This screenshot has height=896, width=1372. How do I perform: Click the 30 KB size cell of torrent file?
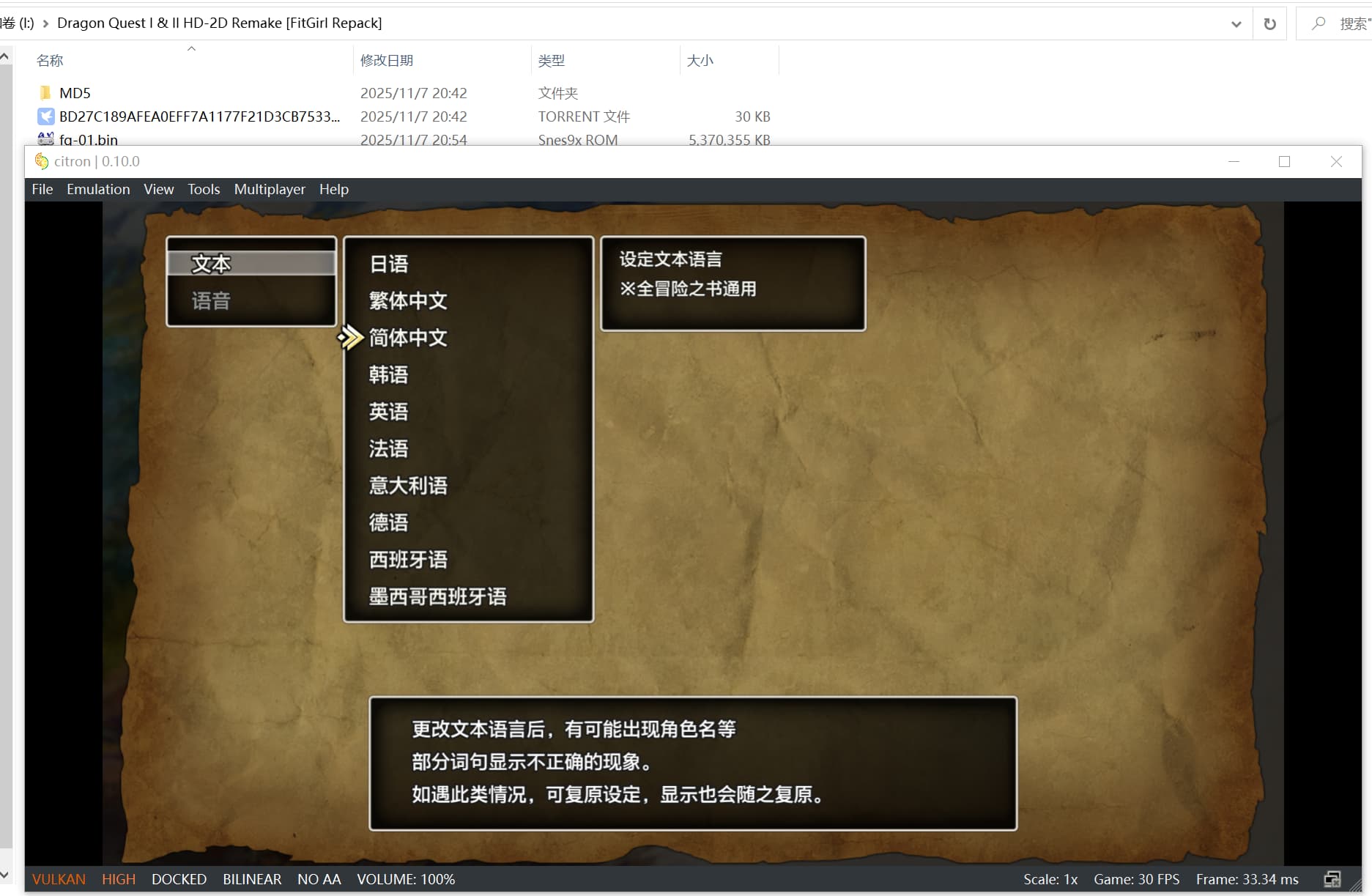tap(752, 116)
